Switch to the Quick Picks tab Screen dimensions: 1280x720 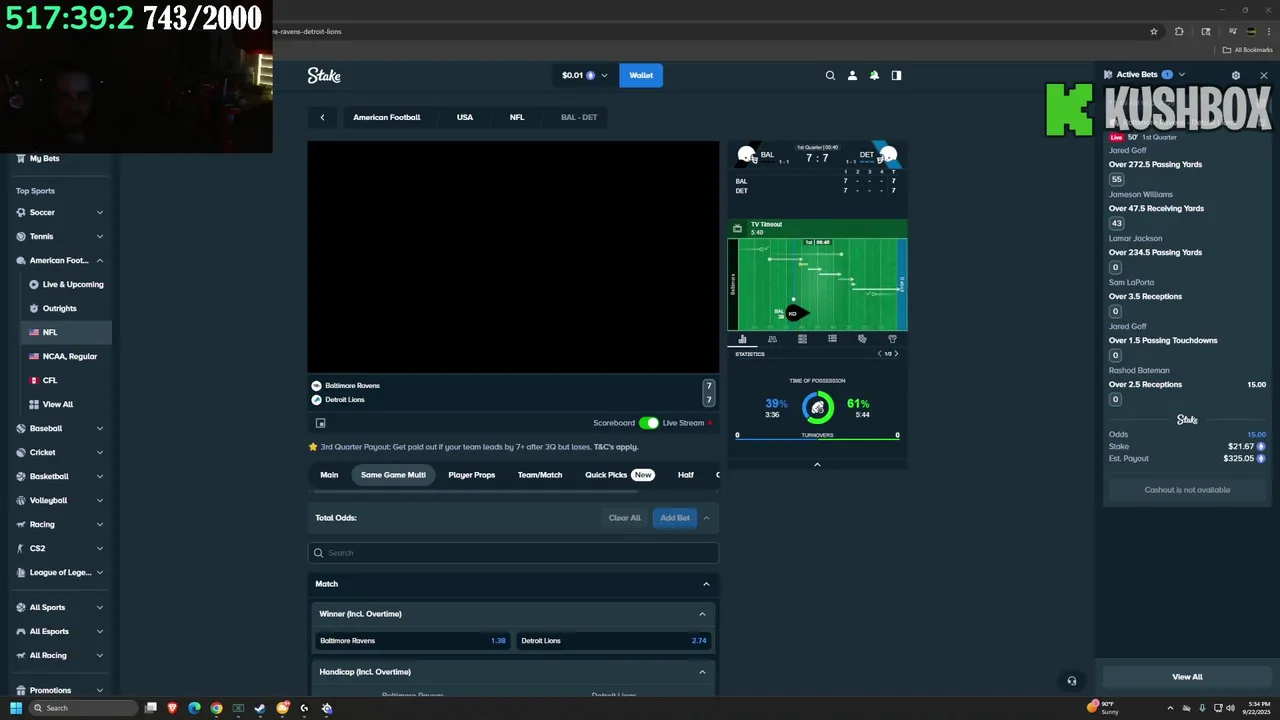[x=619, y=475]
